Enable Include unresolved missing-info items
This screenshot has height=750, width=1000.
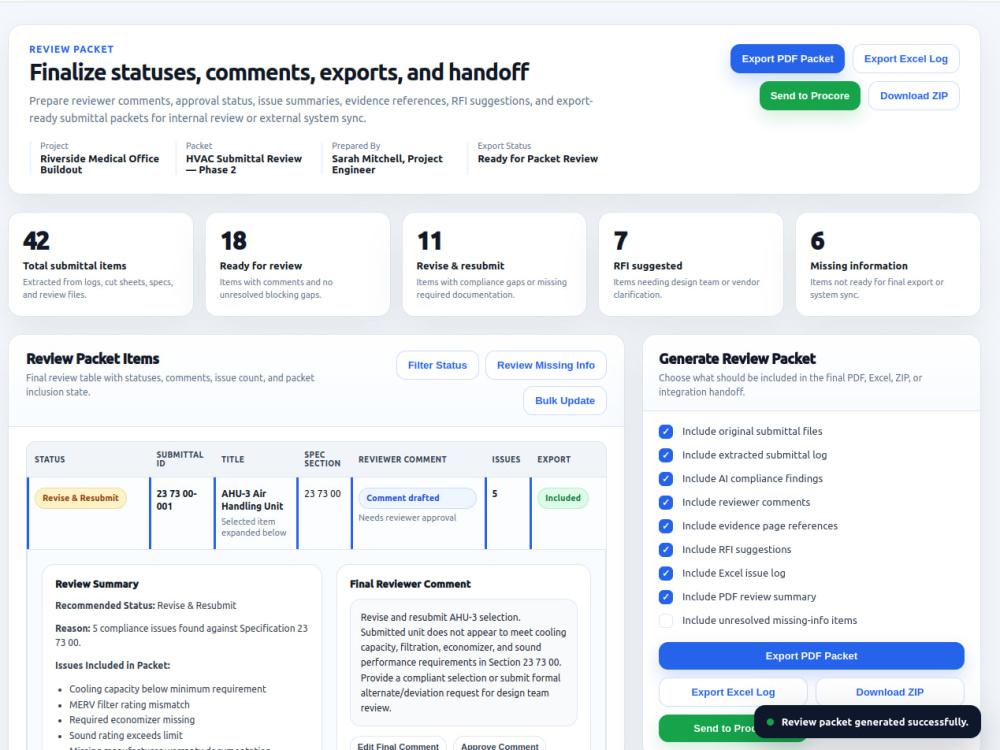(x=666, y=621)
